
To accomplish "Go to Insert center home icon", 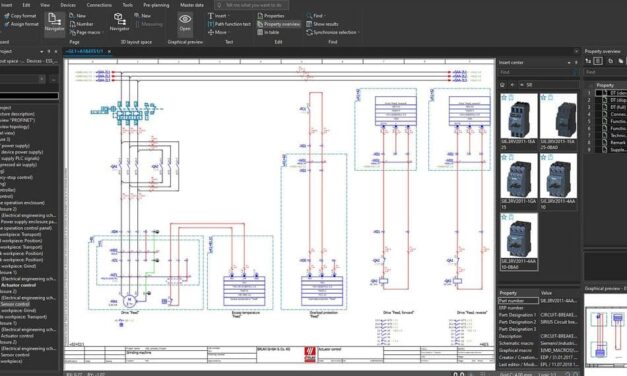I will point(503,85).
